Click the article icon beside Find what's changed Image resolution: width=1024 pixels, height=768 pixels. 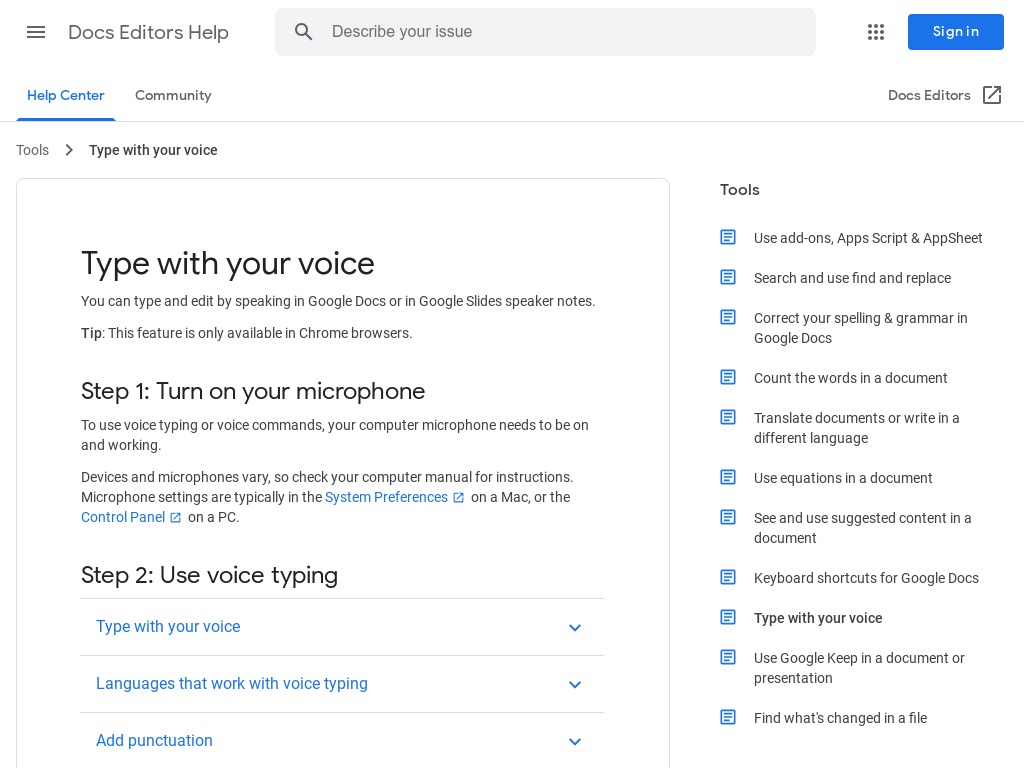click(x=728, y=716)
